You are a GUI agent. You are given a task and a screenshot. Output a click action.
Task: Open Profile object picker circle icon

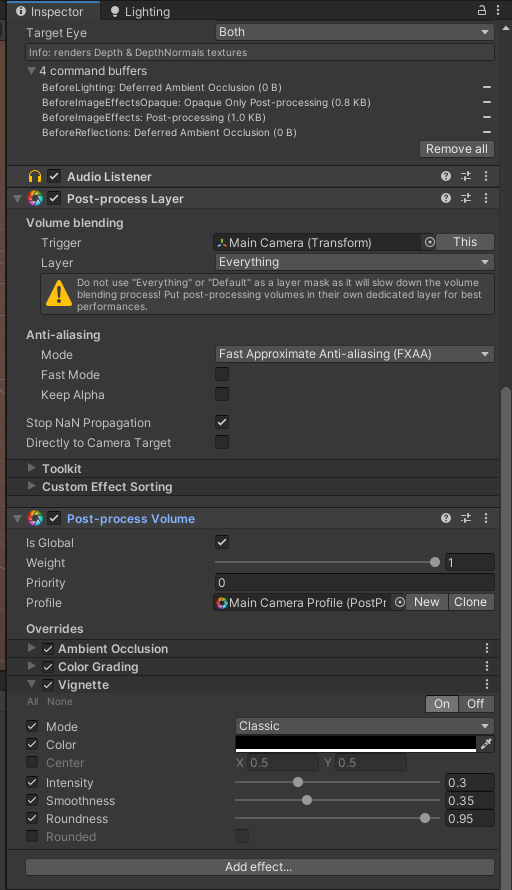[x=400, y=602]
